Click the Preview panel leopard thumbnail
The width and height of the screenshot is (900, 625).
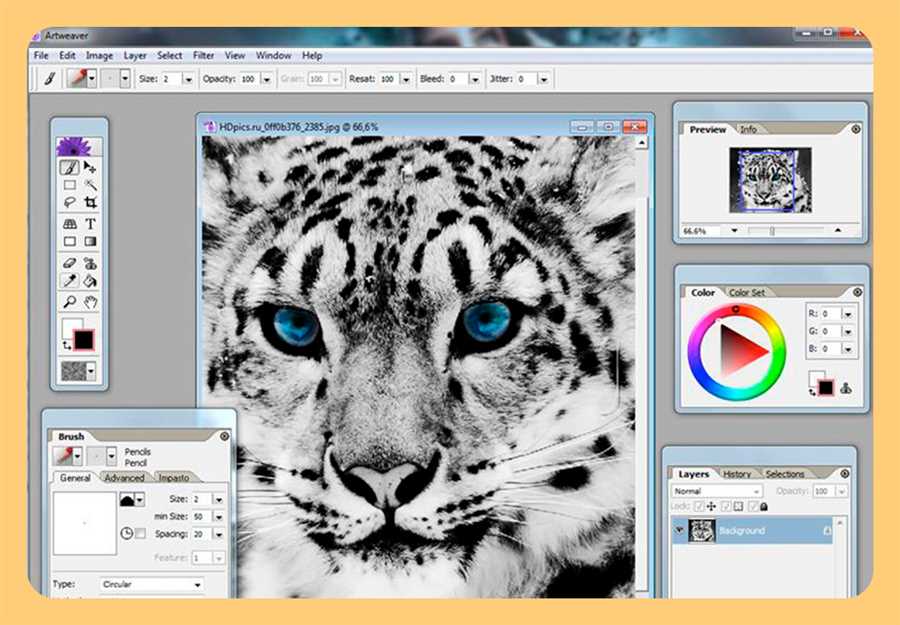770,180
